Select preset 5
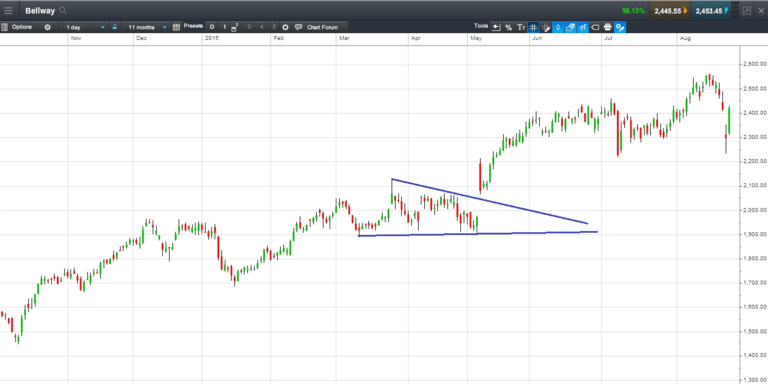This screenshot has height=384, width=768. coord(274,27)
